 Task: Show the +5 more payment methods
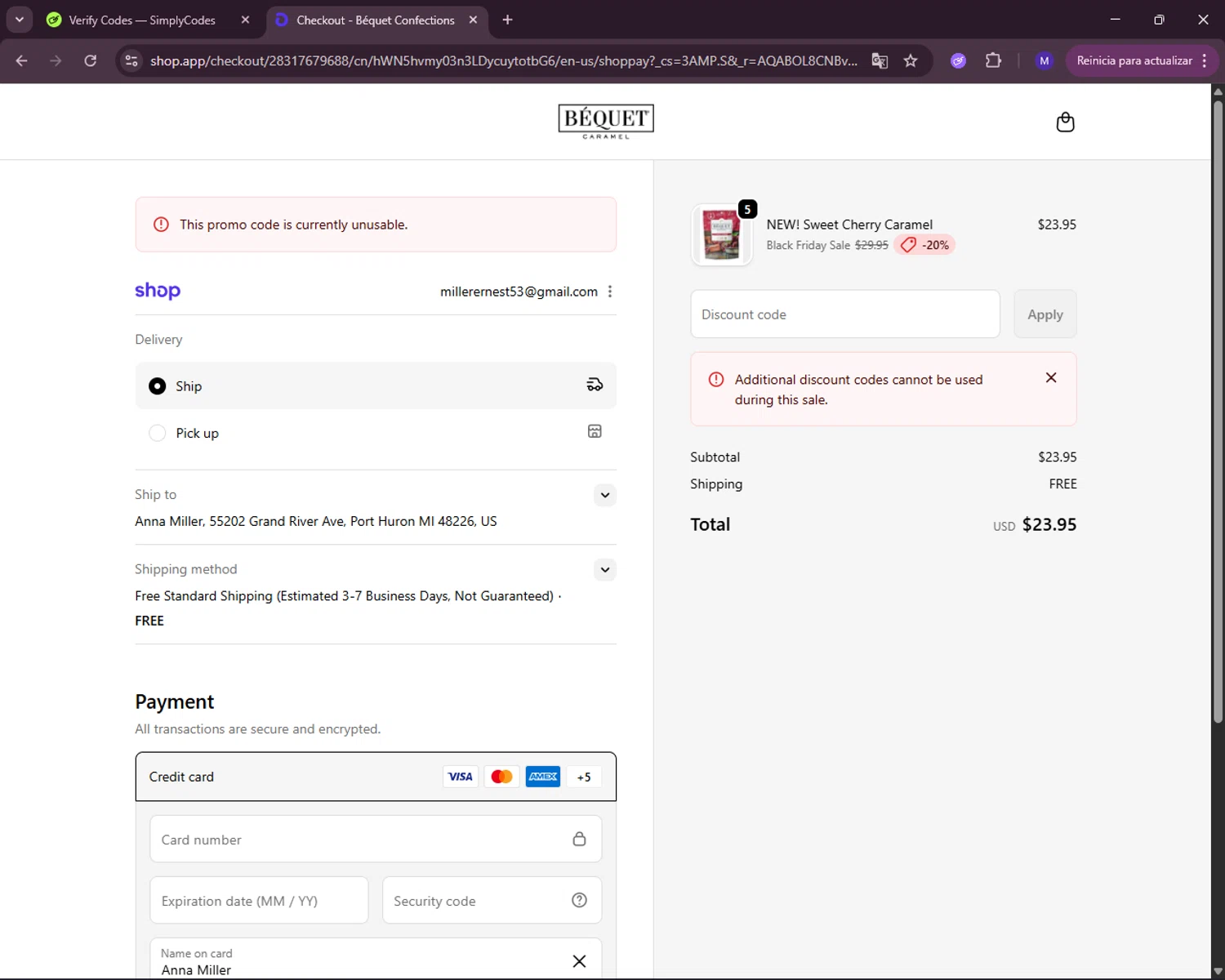584,777
